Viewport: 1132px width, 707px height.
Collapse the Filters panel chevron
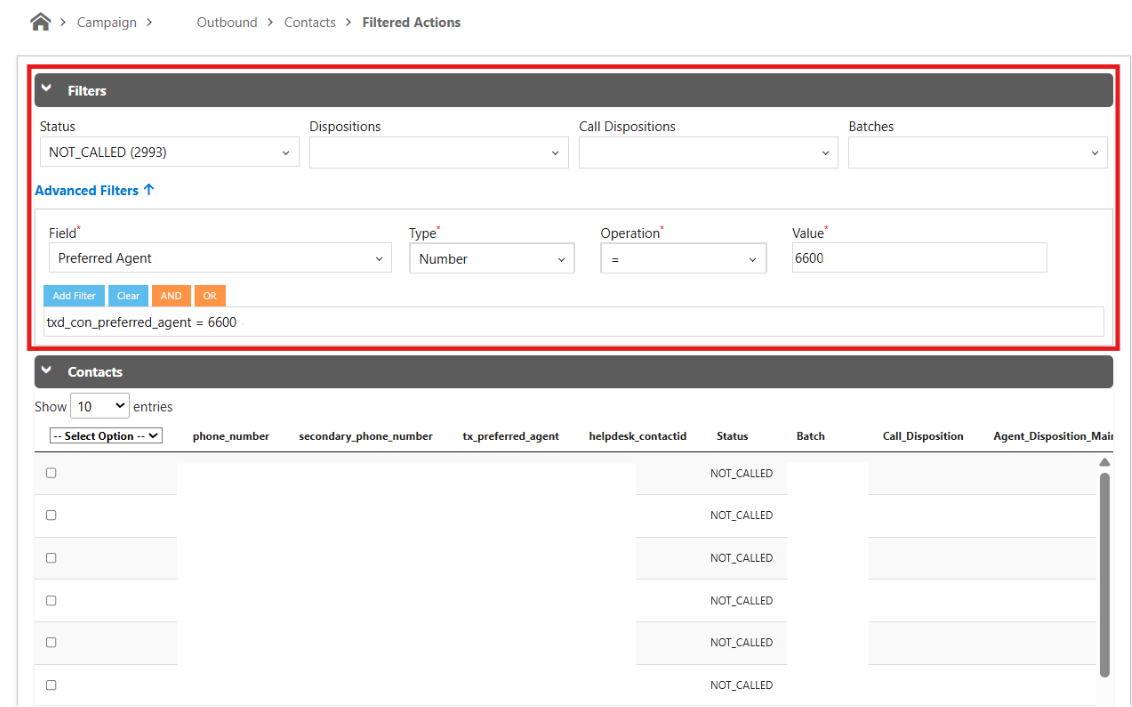click(x=47, y=89)
